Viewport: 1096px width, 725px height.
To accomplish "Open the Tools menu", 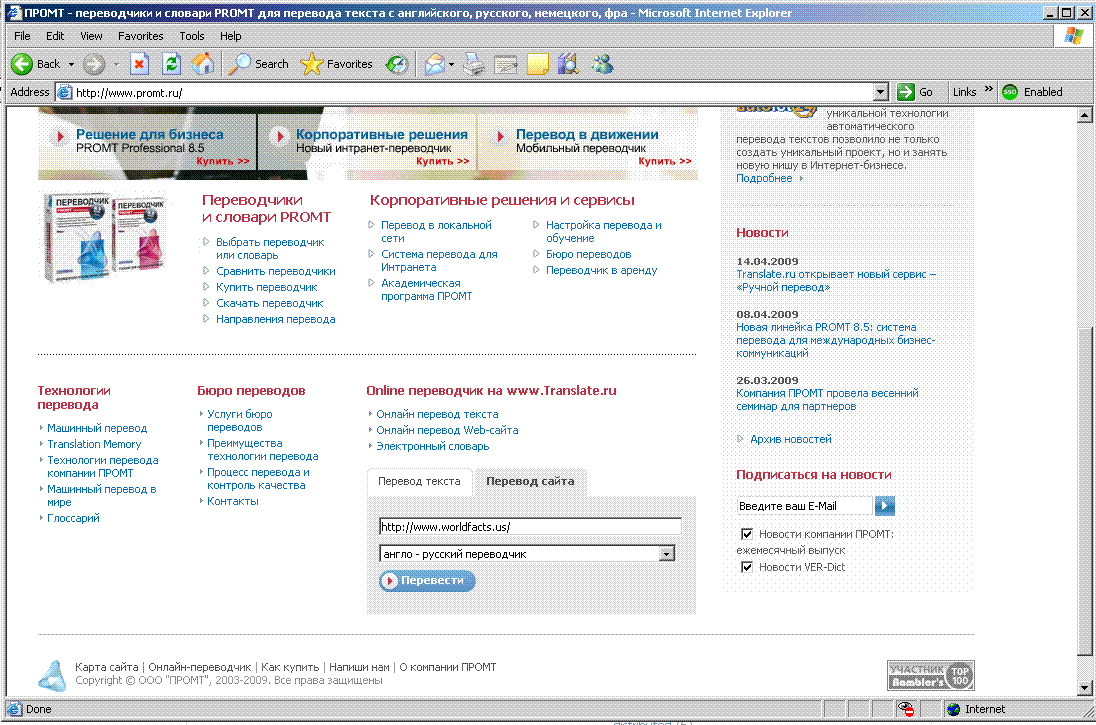I will pyautogui.click(x=191, y=36).
